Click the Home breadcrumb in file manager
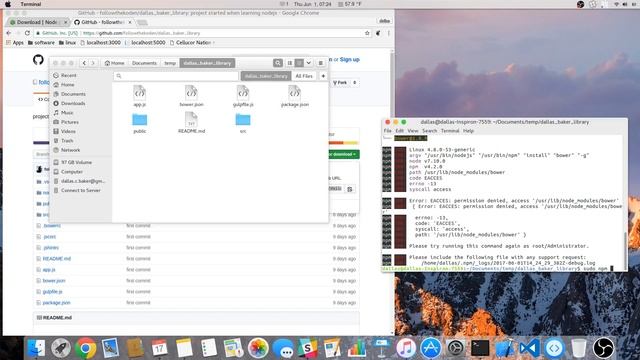Image resolution: width=640 pixels, height=360 pixels. (114, 63)
